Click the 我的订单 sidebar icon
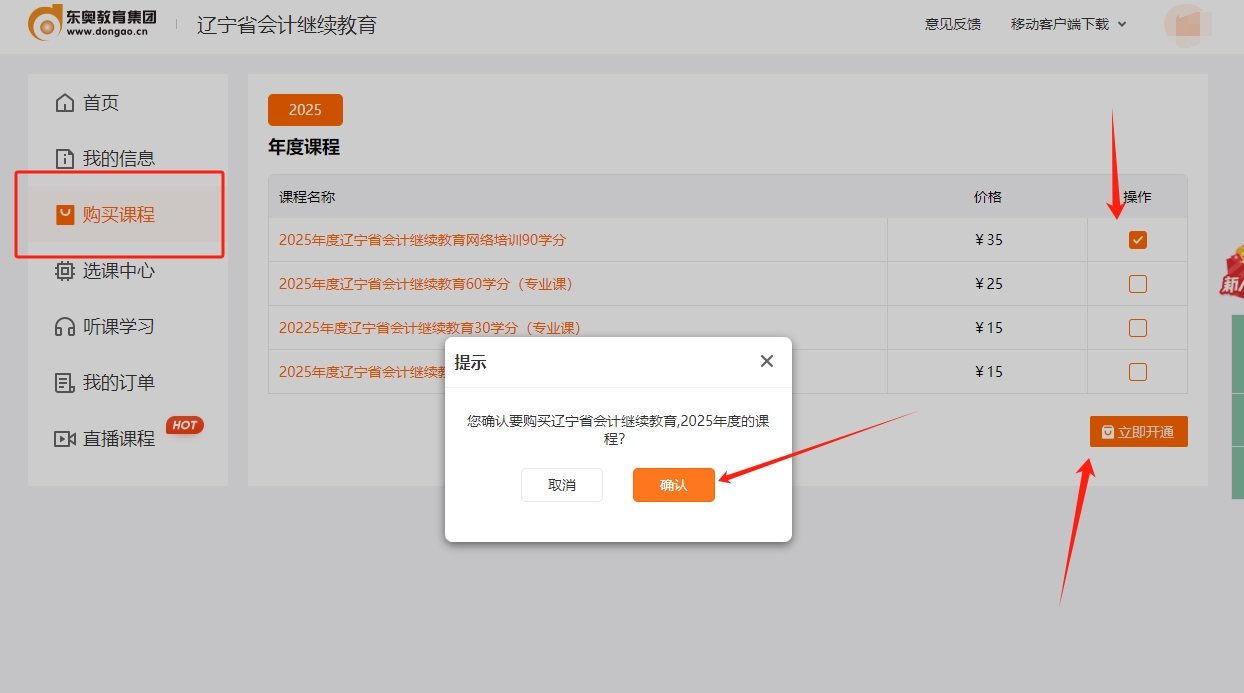 (62, 382)
